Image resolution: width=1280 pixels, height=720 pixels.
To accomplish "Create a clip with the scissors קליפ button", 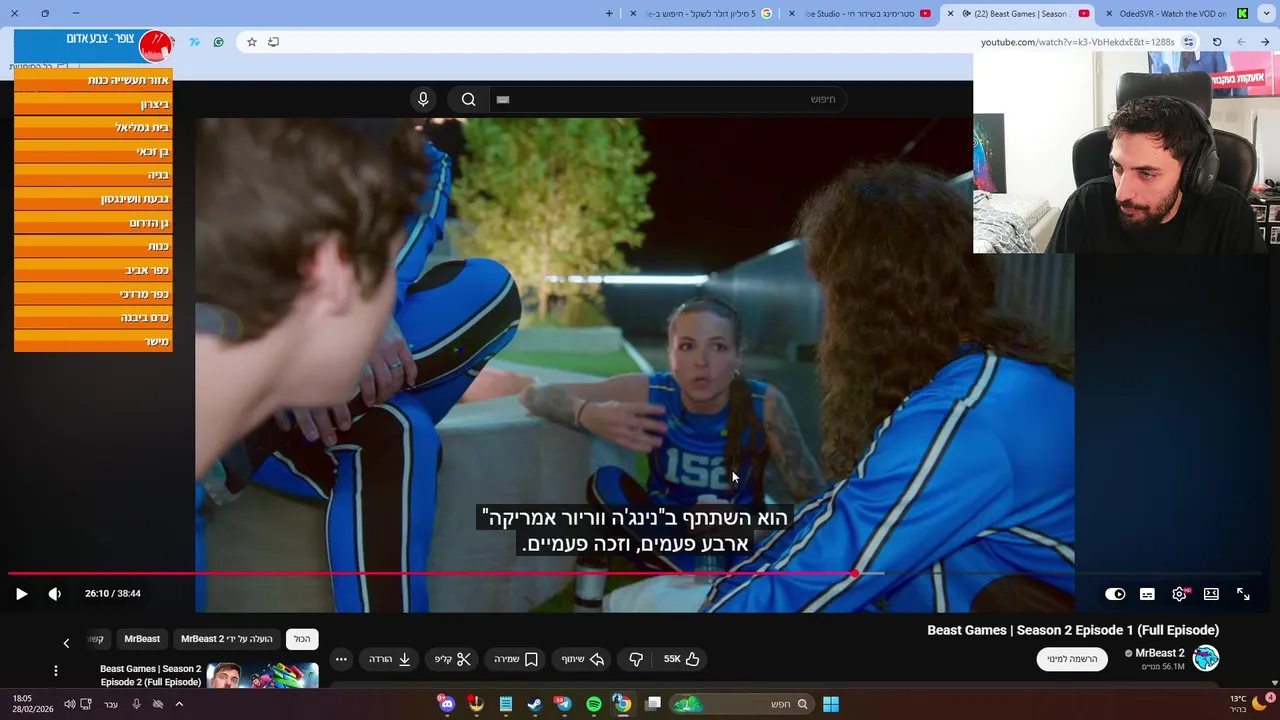I will click(x=452, y=659).
